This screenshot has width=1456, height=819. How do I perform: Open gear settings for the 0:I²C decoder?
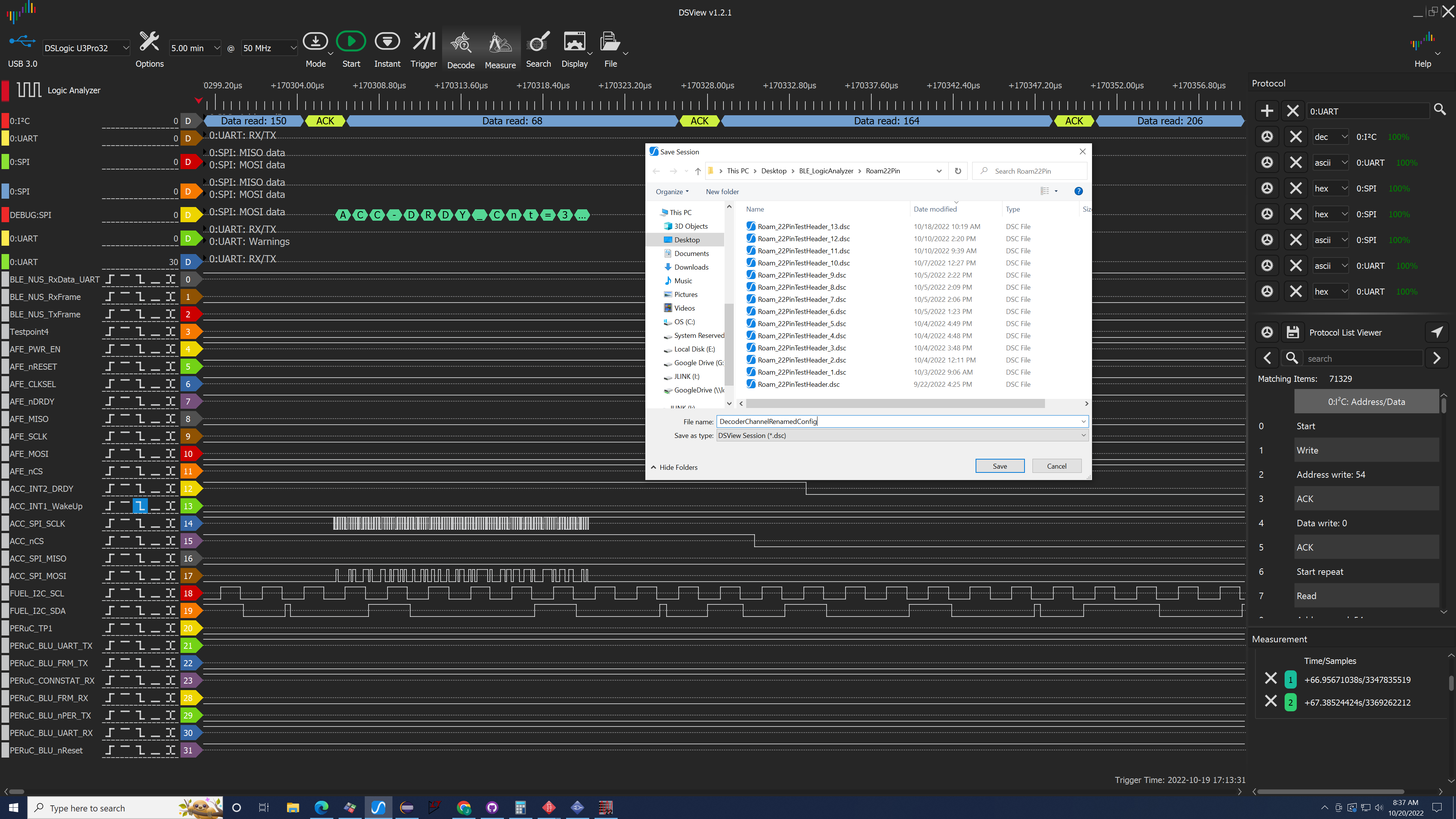[x=1267, y=136]
